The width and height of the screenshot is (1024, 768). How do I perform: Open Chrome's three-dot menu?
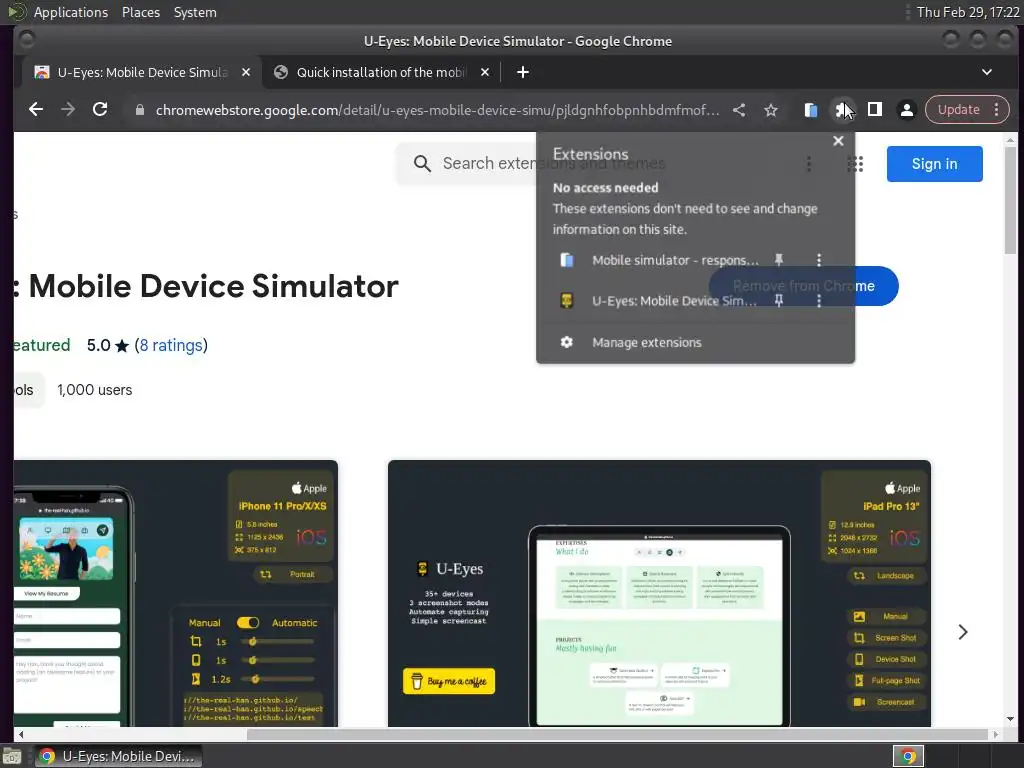click(x=997, y=110)
